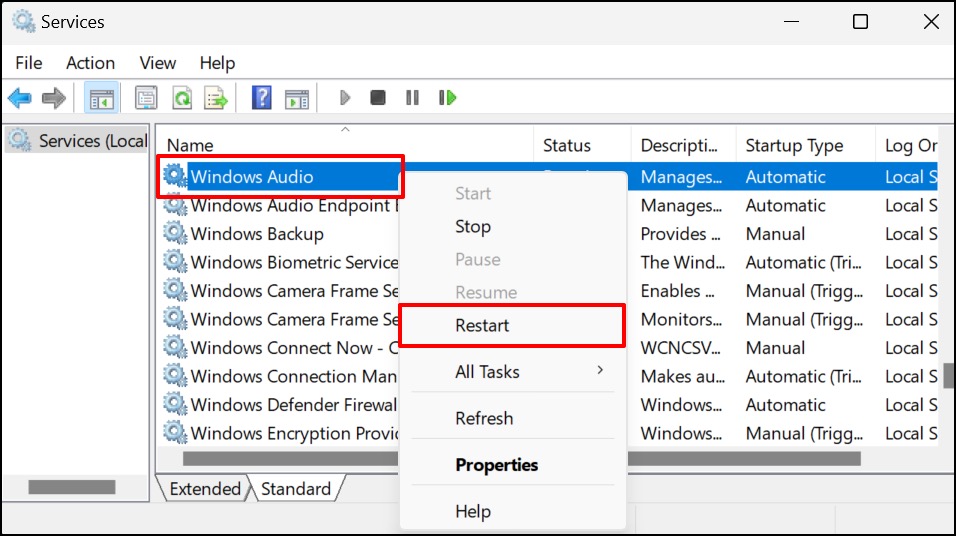
Task: Open the Action menu
Action: (90, 63)
